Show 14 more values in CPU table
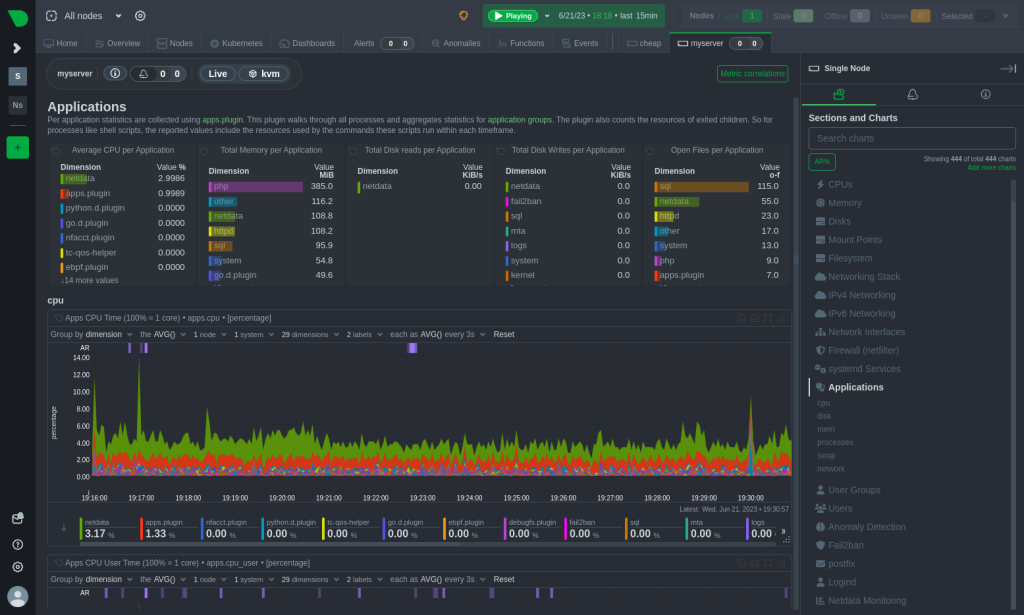The height and width of the screenshot is (615, 1024). [x=89, y=280]
